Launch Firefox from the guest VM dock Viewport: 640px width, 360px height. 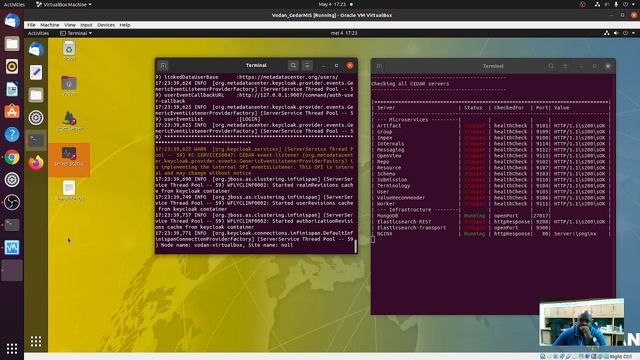(x=36, y=162)
